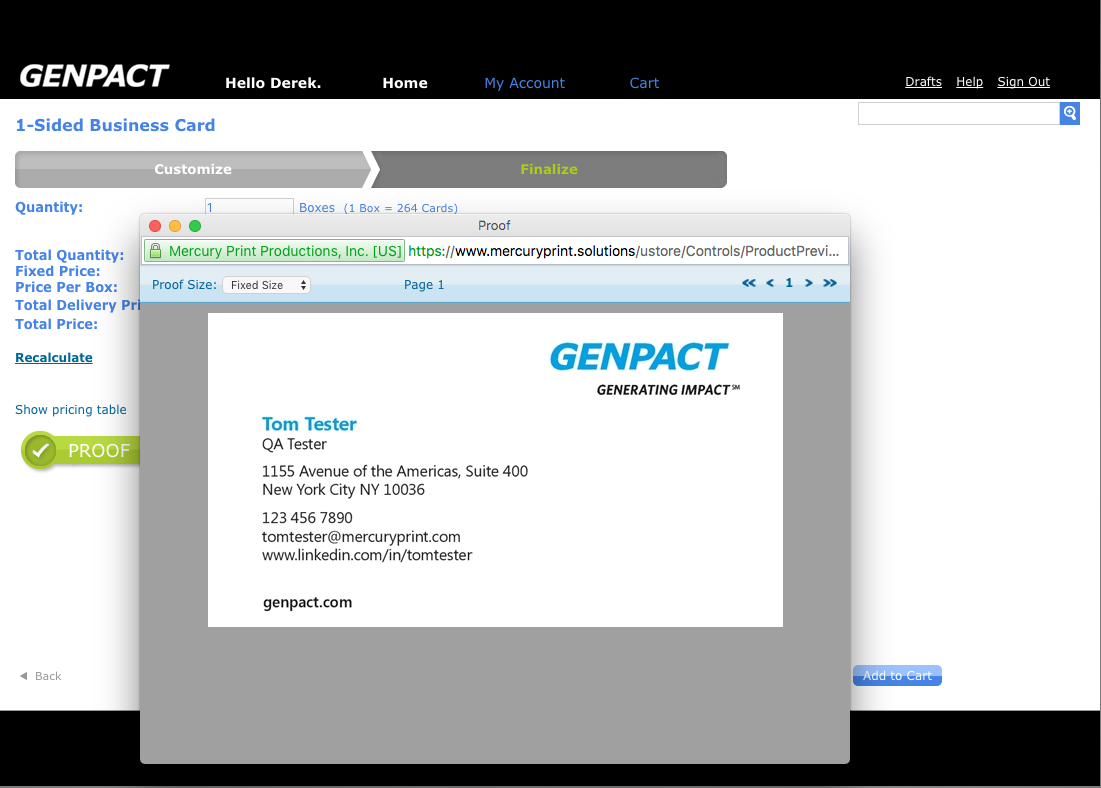
Task: Click the SSL padlock certificate icon
Action: point(156,251)
